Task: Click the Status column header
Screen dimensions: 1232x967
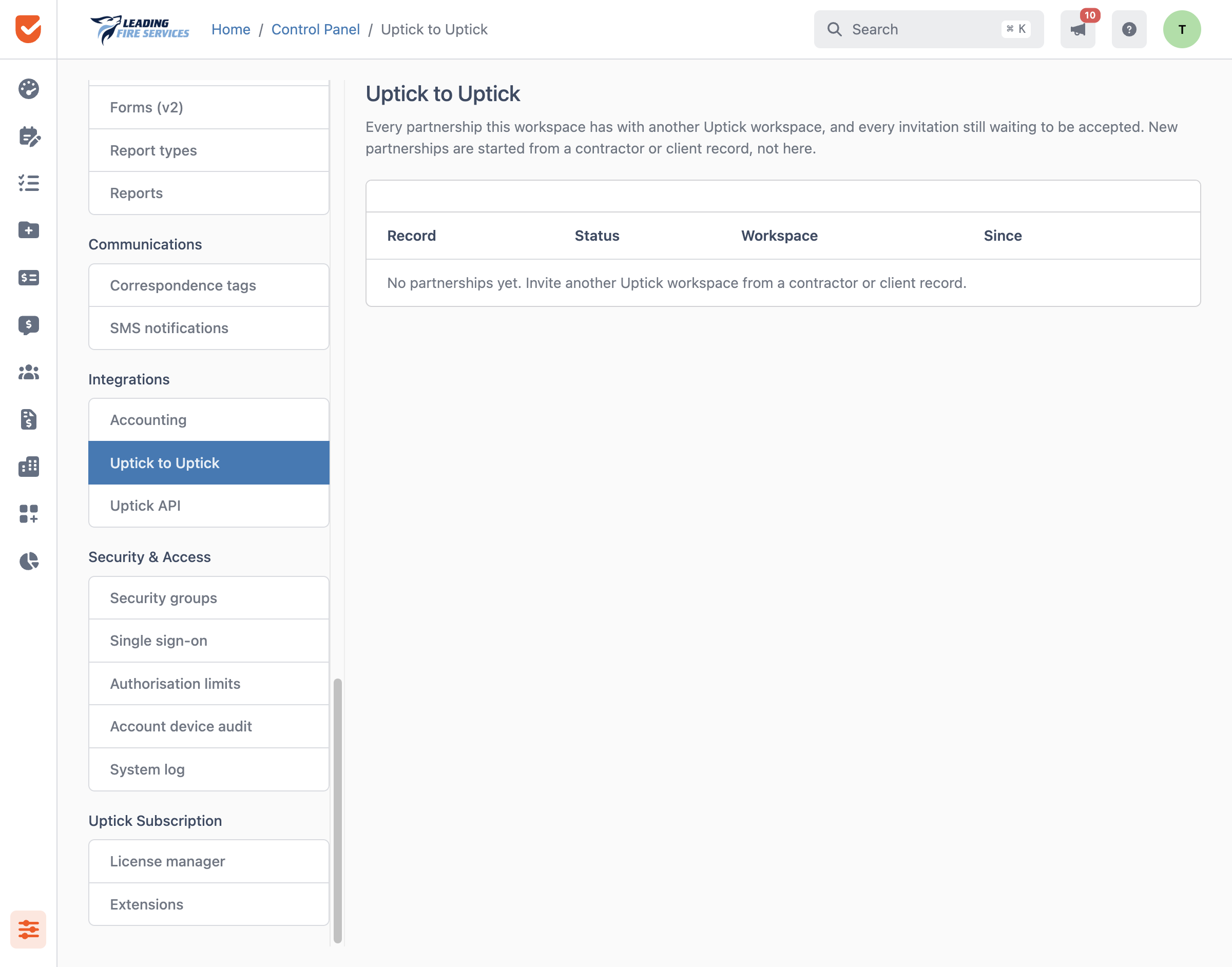Action: point(596,236)
